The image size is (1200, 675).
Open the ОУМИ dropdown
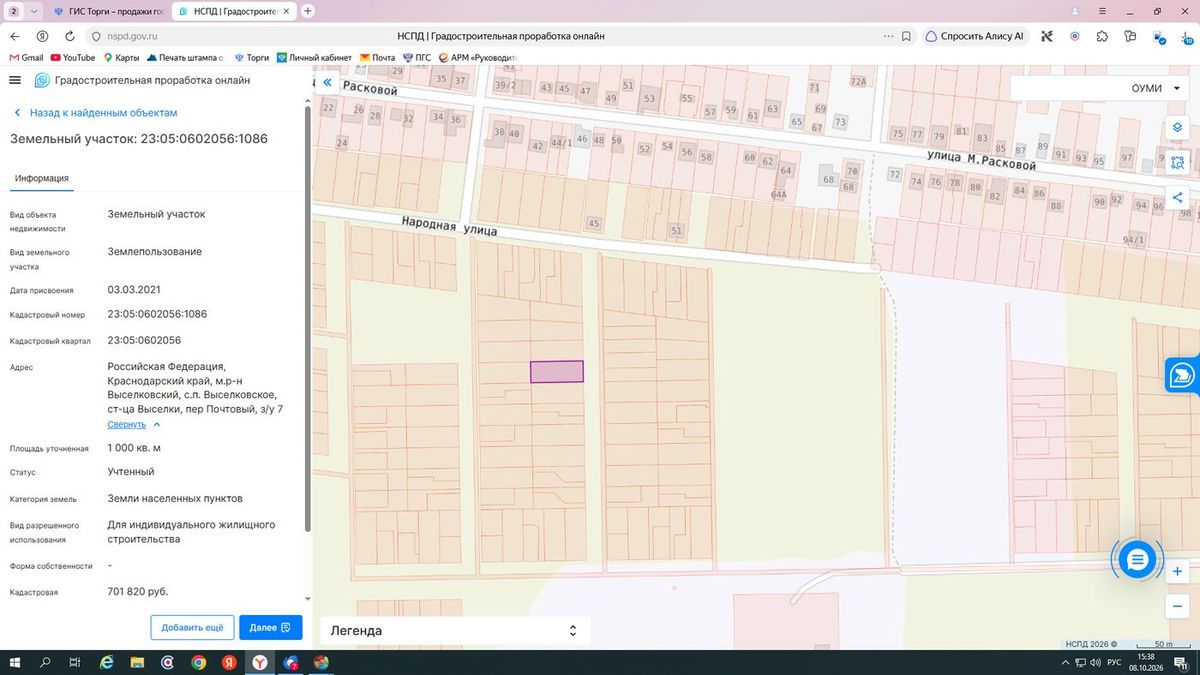1102,88
